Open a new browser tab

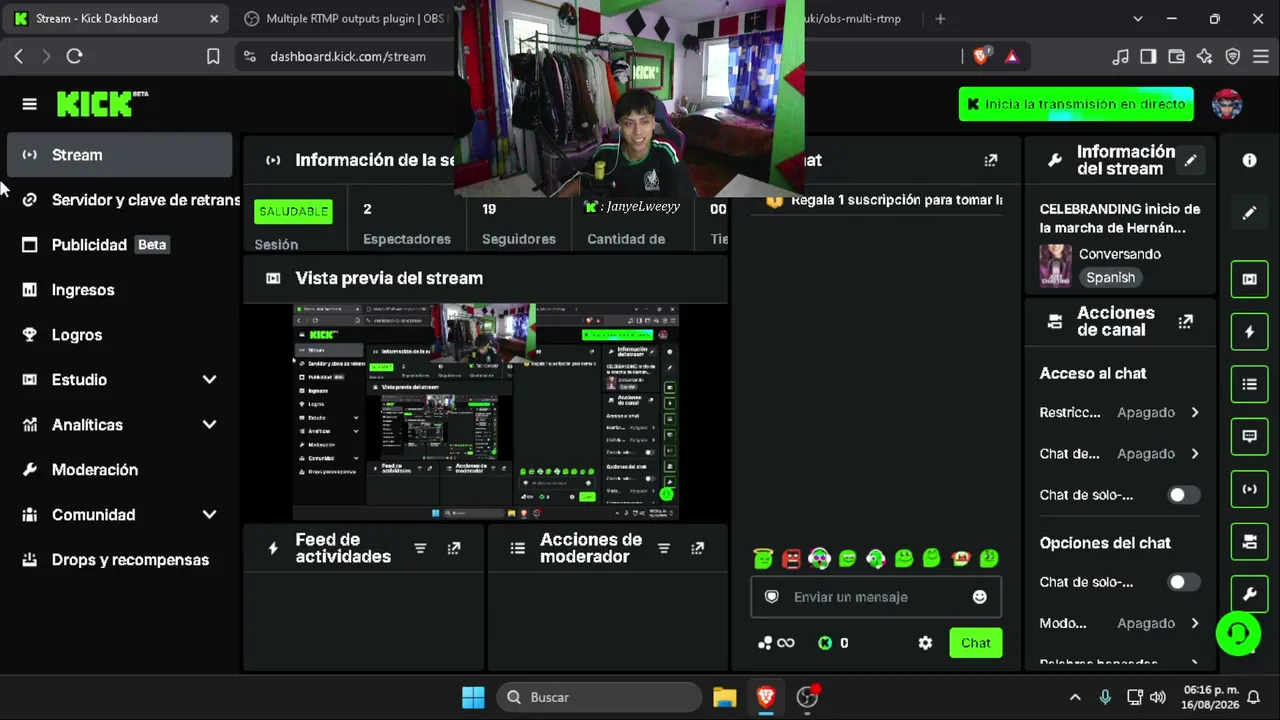940,18
